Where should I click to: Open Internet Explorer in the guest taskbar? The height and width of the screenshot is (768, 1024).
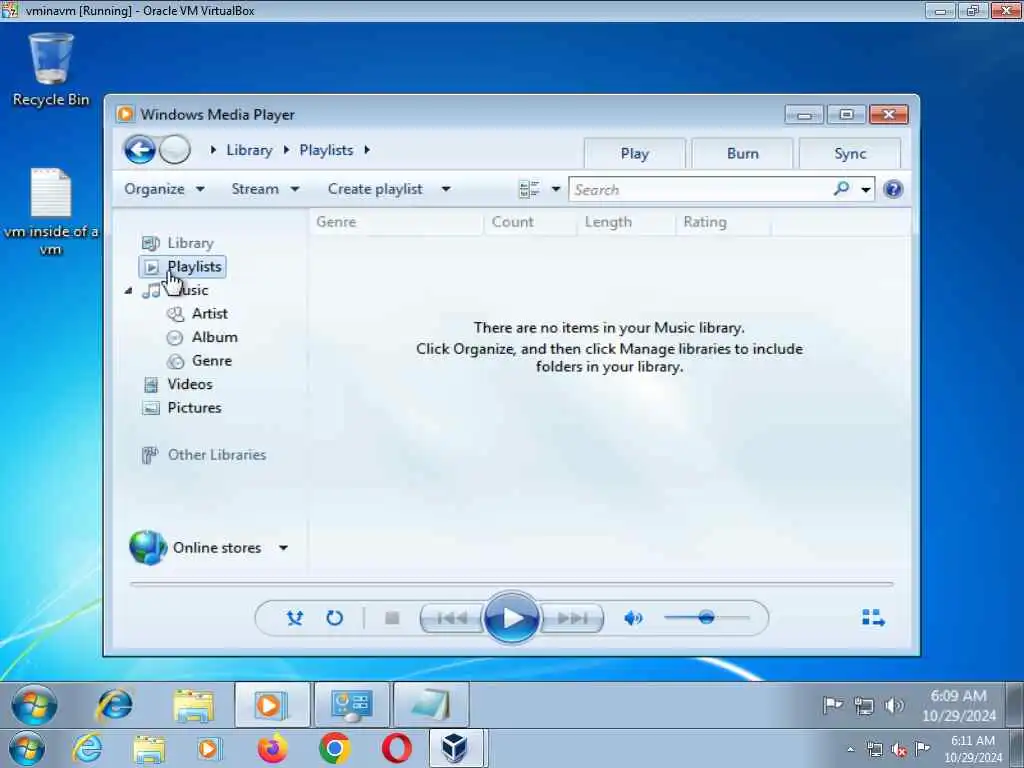tap(115, 705)
